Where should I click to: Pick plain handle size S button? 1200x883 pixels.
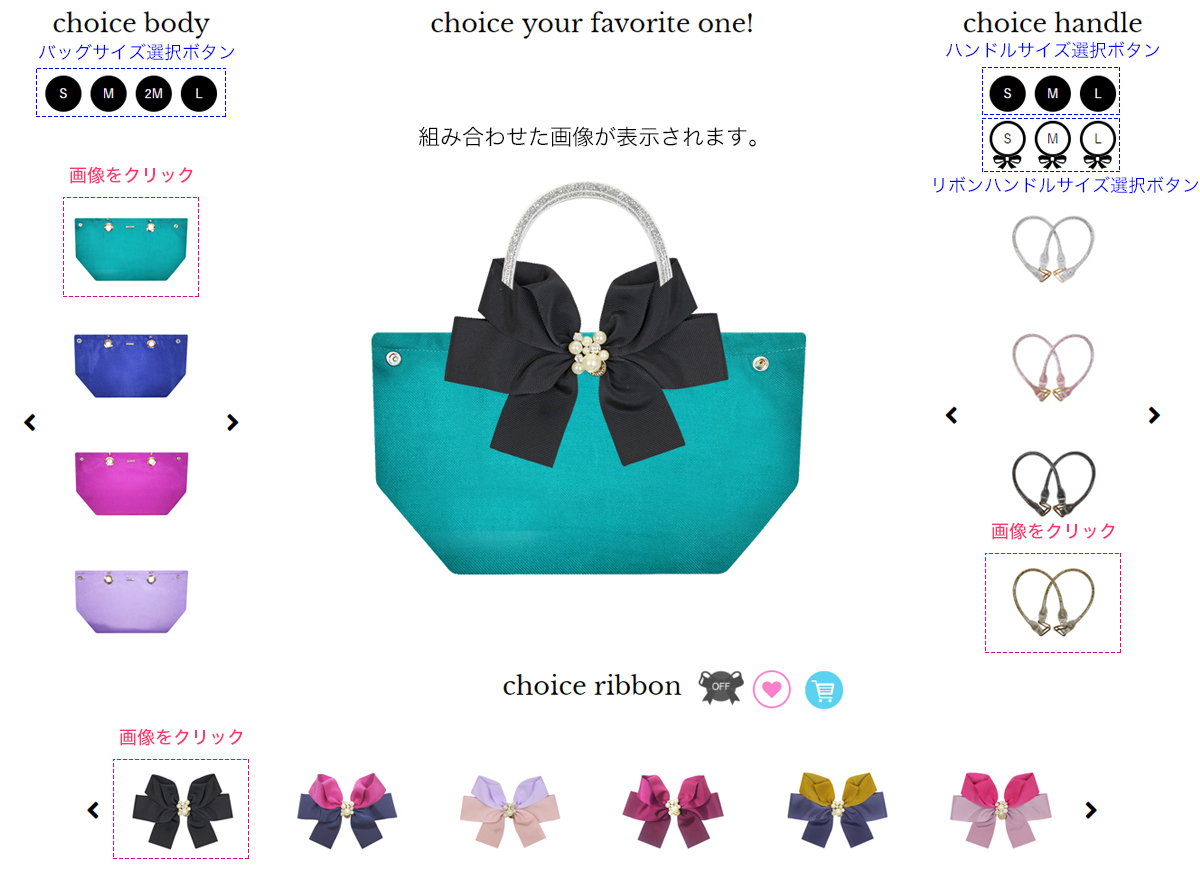(1007, 94)
